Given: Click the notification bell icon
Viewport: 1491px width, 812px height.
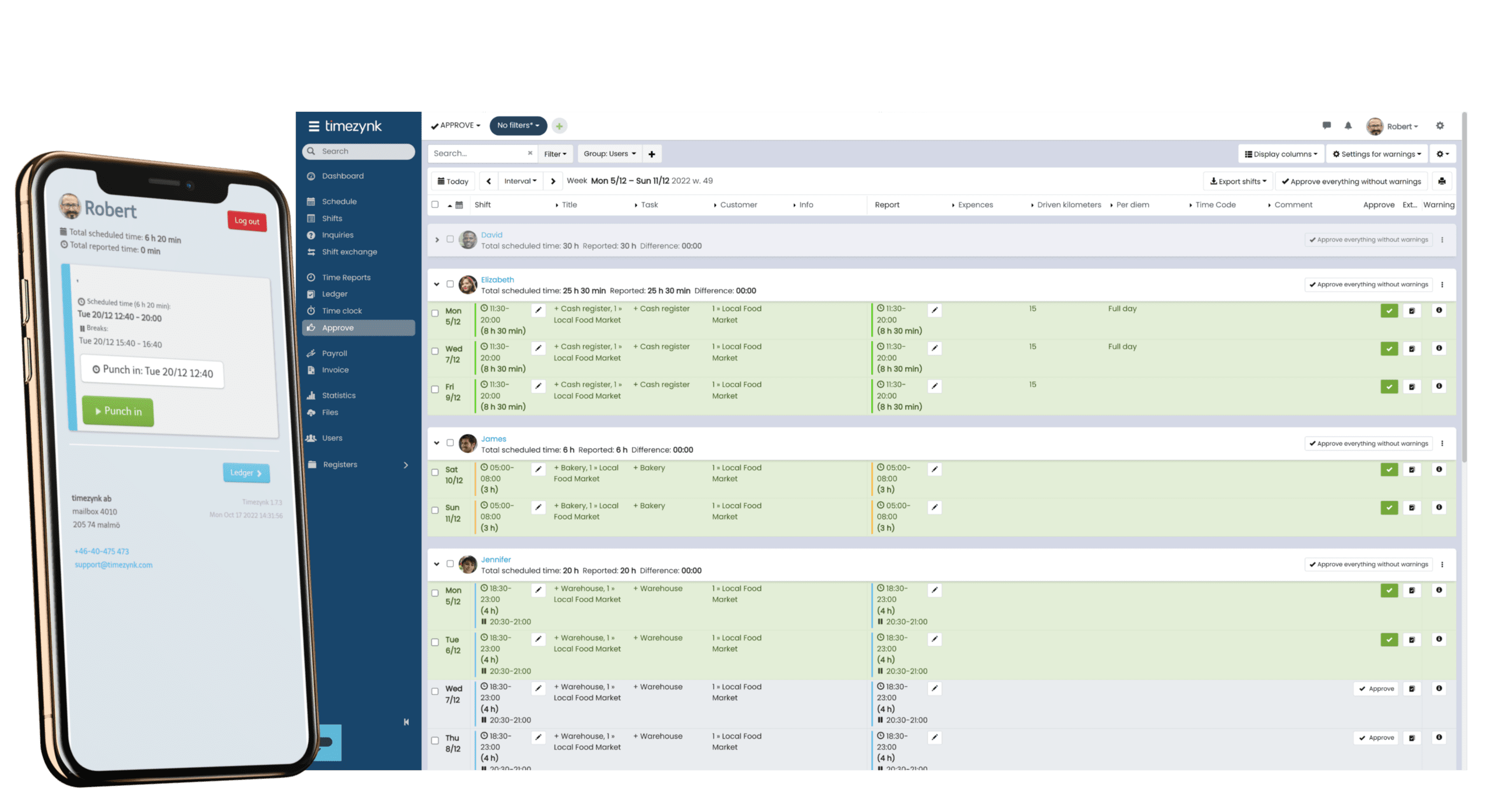Looking at the screenshot, I should tap(1348, 126).
